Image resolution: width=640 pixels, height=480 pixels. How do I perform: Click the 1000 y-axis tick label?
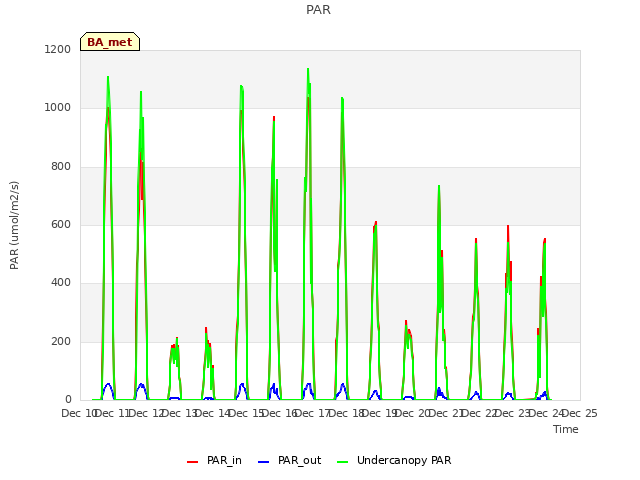point(58,108)
